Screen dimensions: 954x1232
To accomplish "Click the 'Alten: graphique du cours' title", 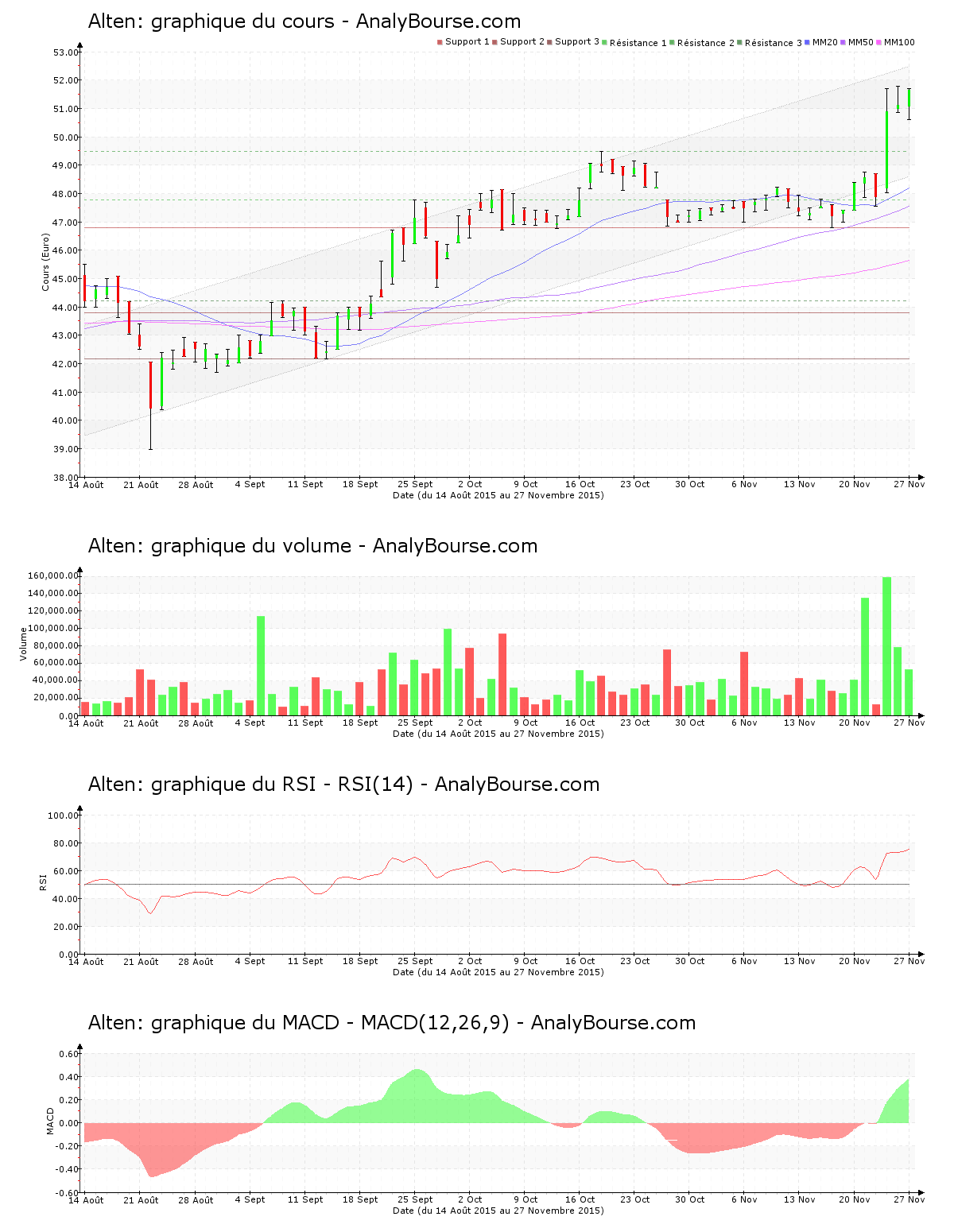I will click(x=304, y=21).
